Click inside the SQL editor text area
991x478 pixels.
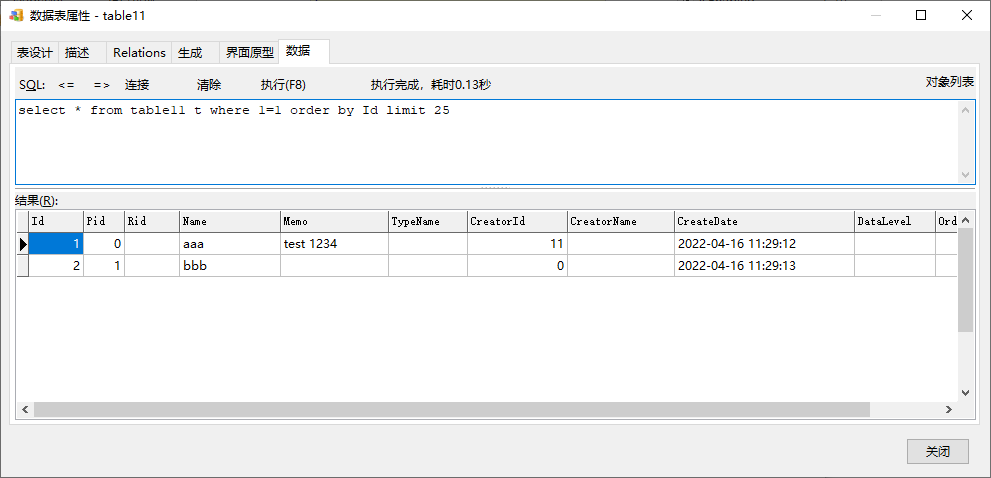(x=487, y=142)
